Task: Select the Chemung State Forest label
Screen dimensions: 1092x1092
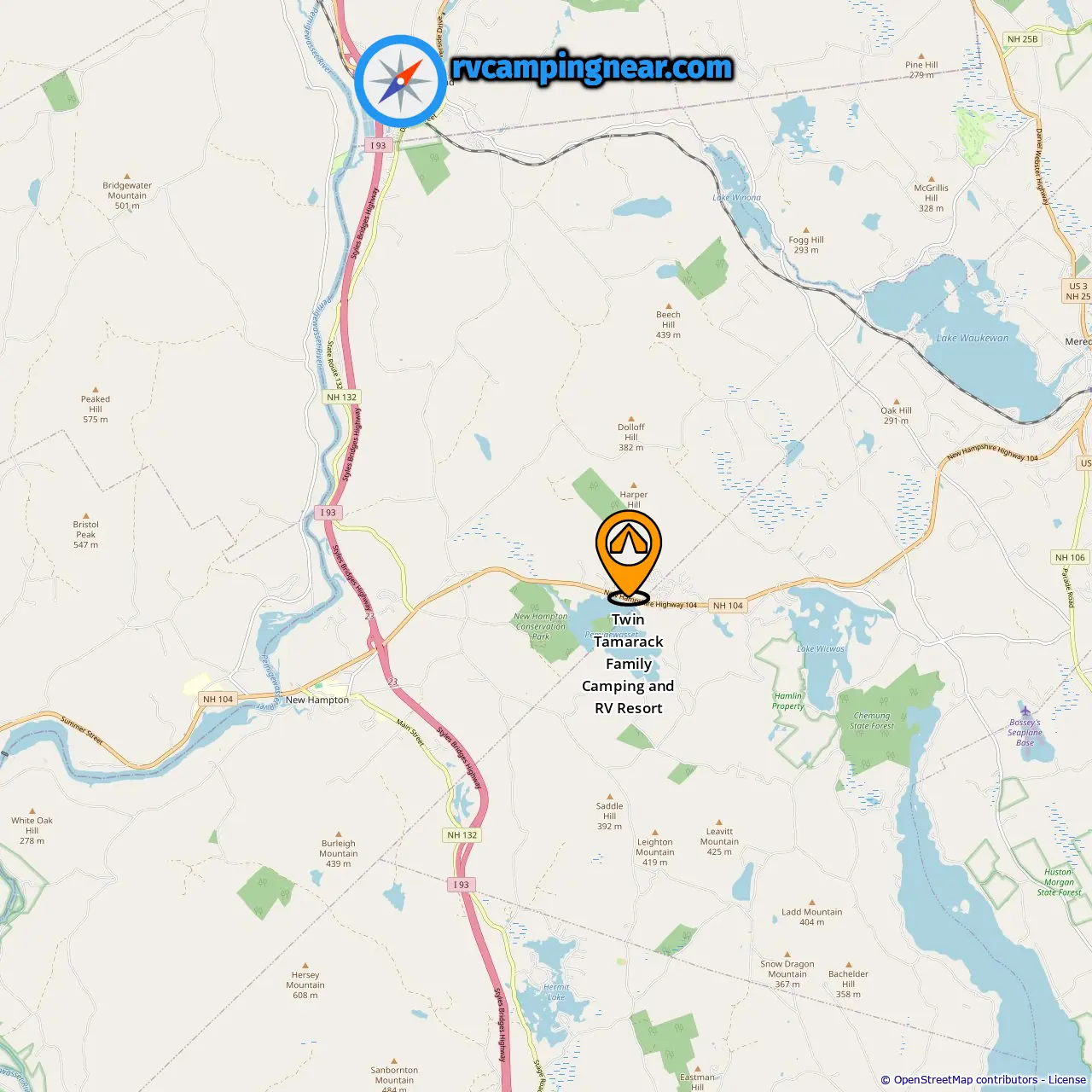Action: coord(872,721)
